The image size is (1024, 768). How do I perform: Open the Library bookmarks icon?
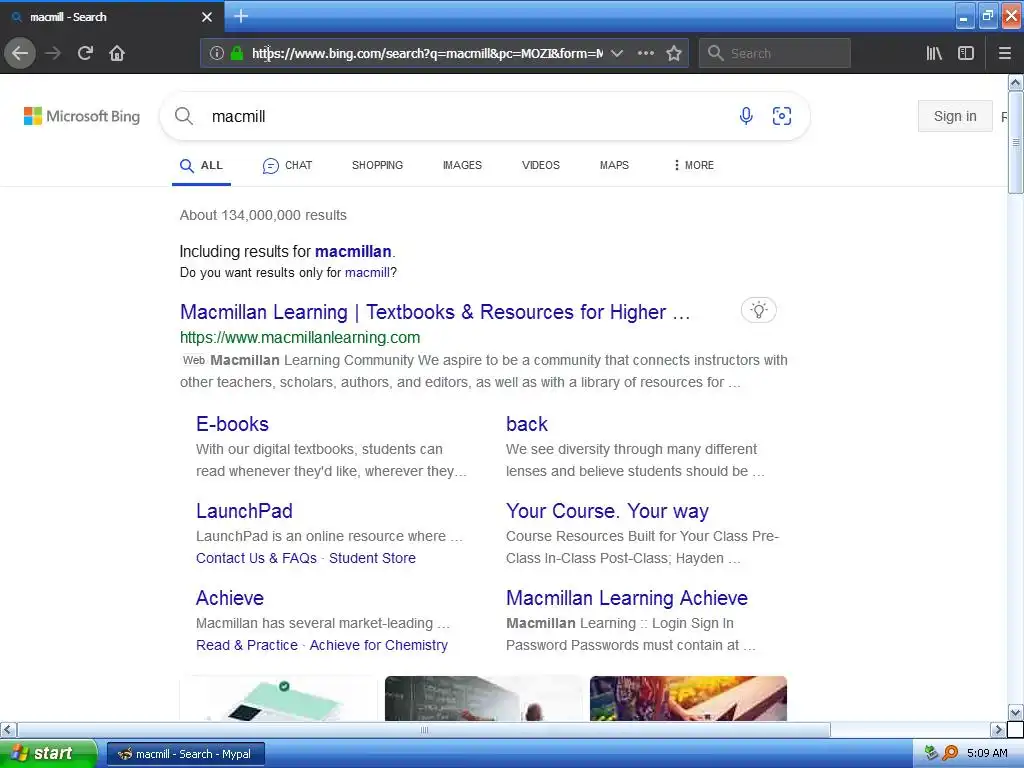[x=934, y=53]
